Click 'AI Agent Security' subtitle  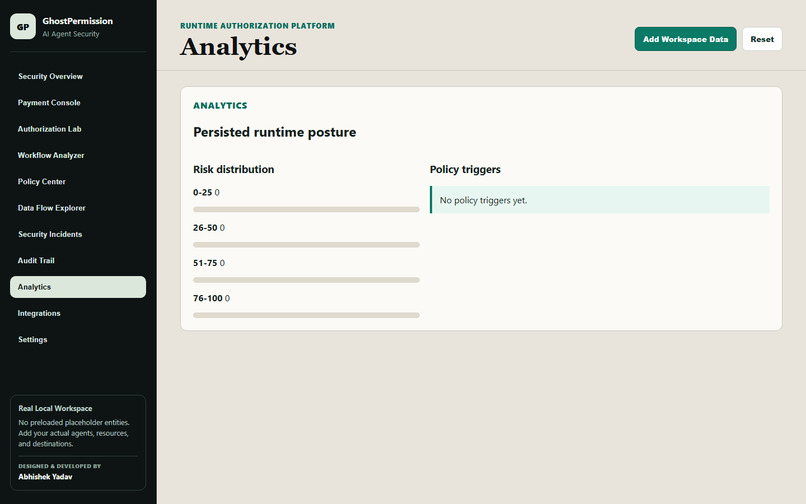coord(70,34)
